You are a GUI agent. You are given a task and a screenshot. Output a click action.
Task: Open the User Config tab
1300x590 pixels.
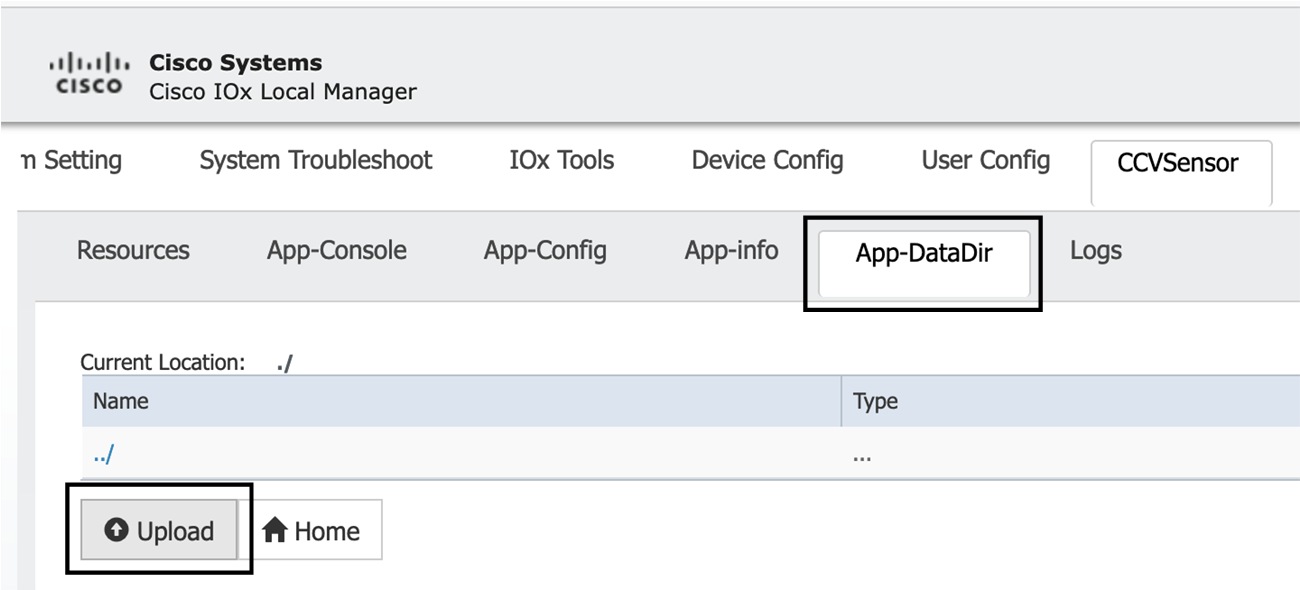(x=985, y=160)
